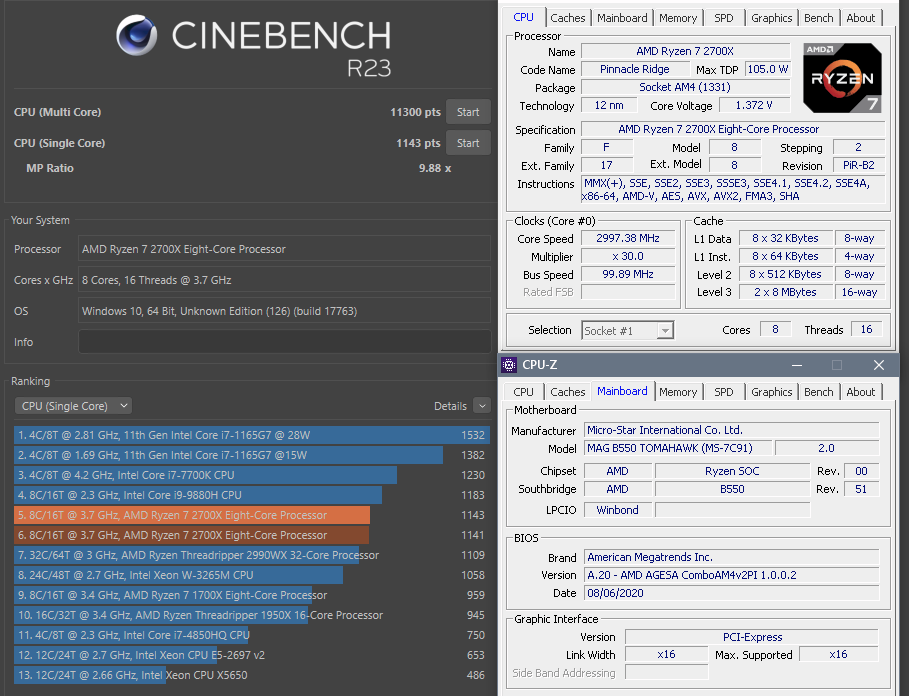Open the CPU (Single Core) ranking dropdown
Viewport: 909px width, 696px height.
[x=74, y=406]
